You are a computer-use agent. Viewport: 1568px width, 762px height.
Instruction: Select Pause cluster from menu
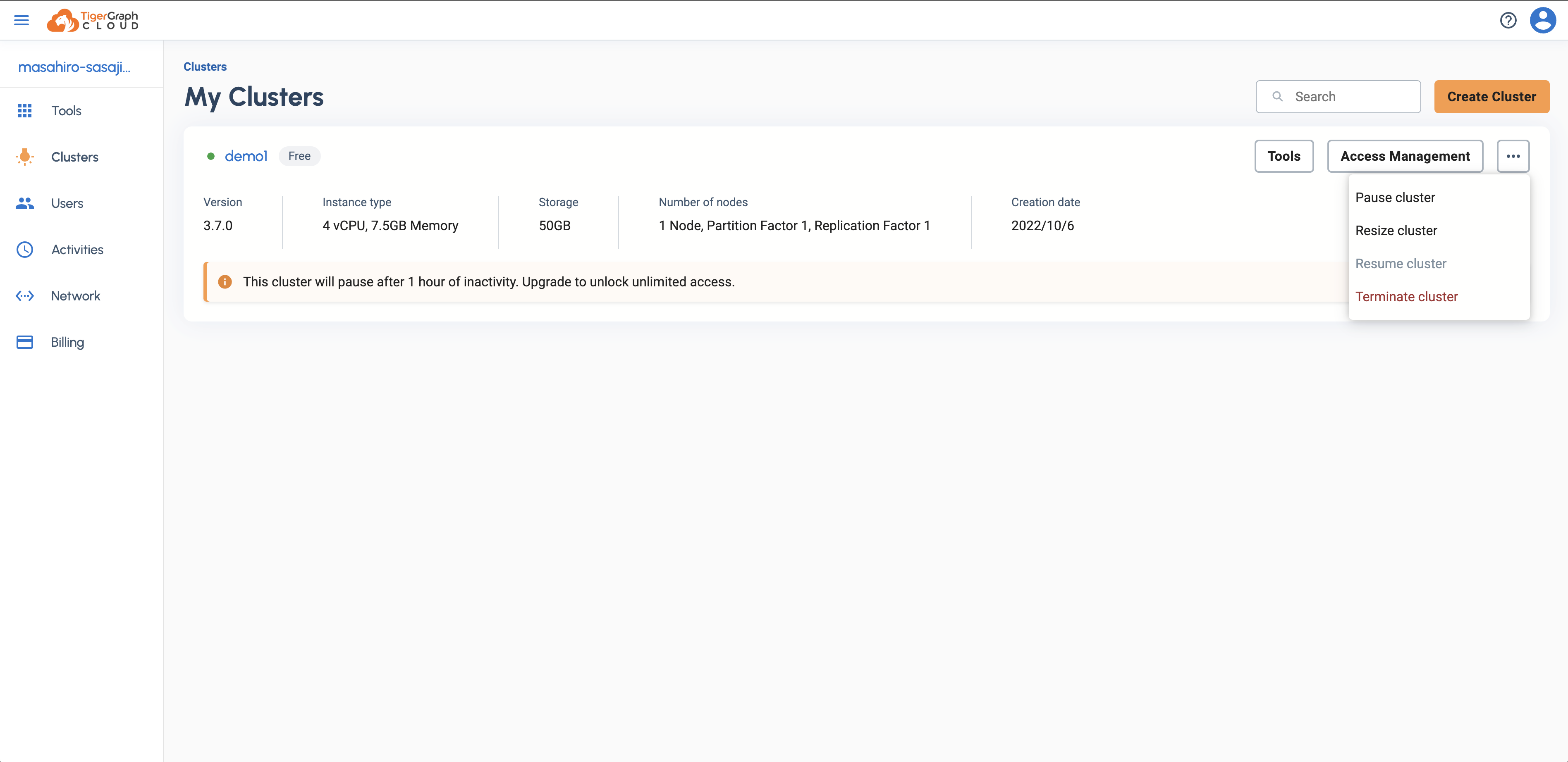(1394, 198)
